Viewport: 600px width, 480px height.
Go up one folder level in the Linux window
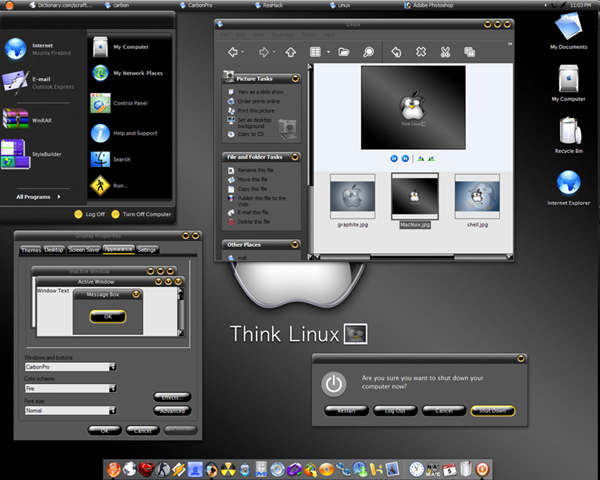coord(291,52)
